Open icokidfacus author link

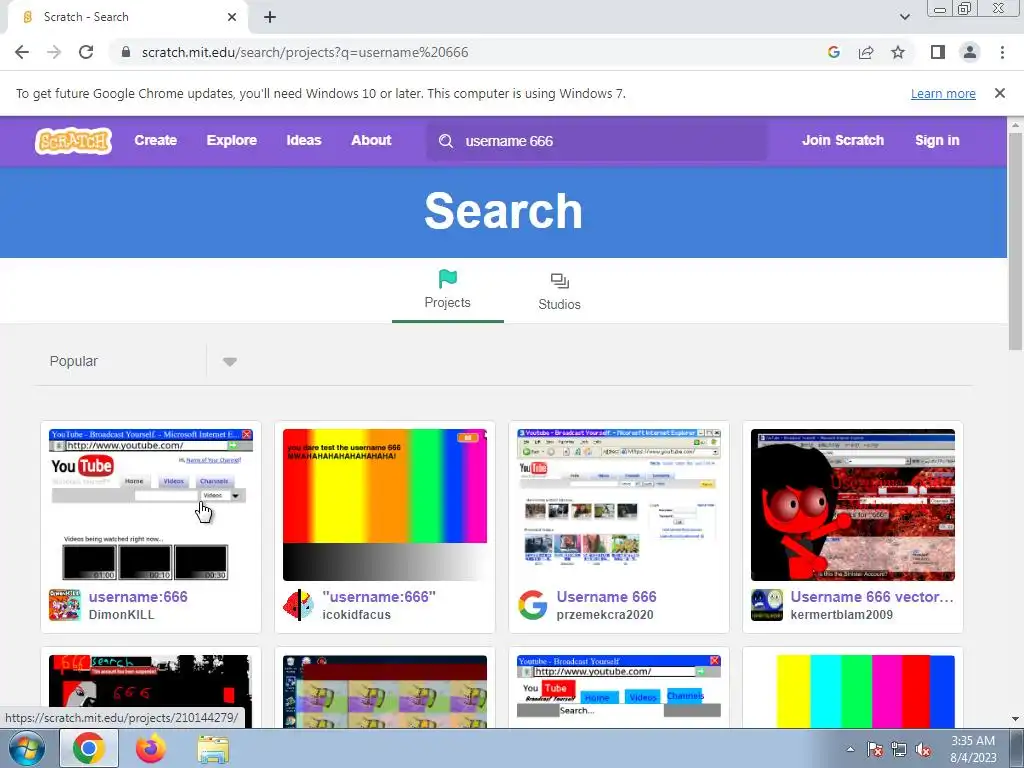pyautogui.click(x=357, y=615)
